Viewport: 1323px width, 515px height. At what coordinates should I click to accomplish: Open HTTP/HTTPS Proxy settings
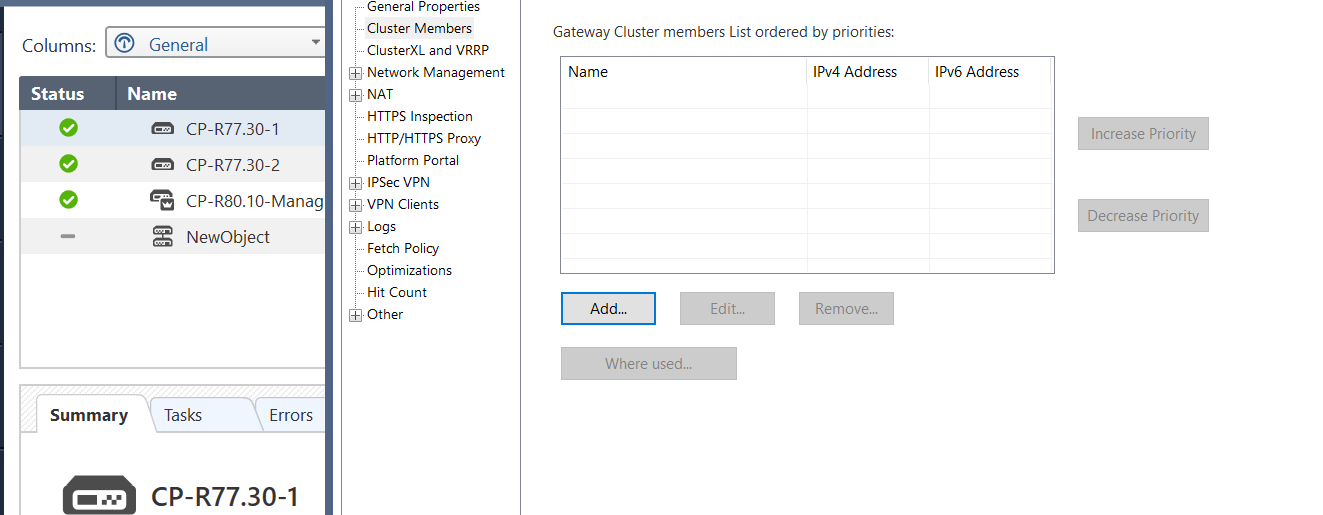(x=424, y=138)
